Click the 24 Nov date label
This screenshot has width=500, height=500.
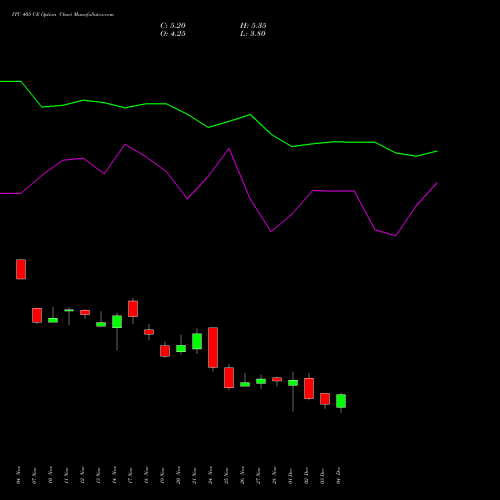click(210, 475)
